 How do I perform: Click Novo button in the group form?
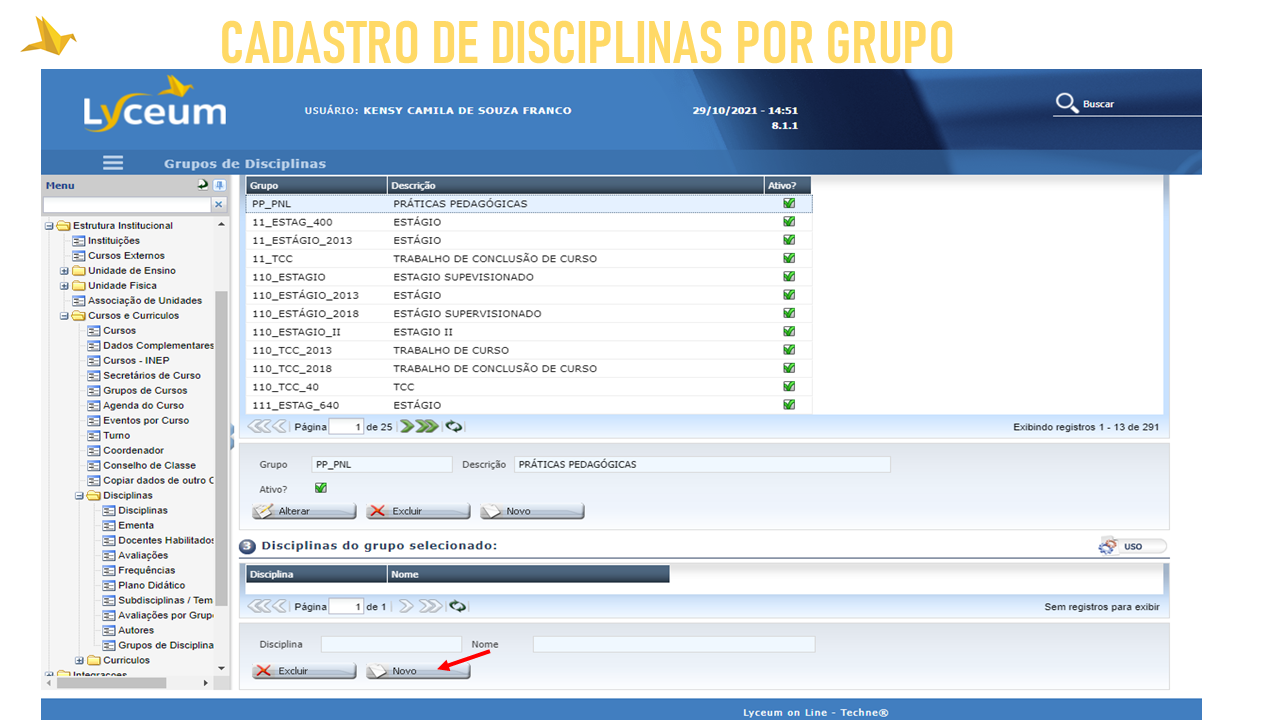[x=532, y=511]
